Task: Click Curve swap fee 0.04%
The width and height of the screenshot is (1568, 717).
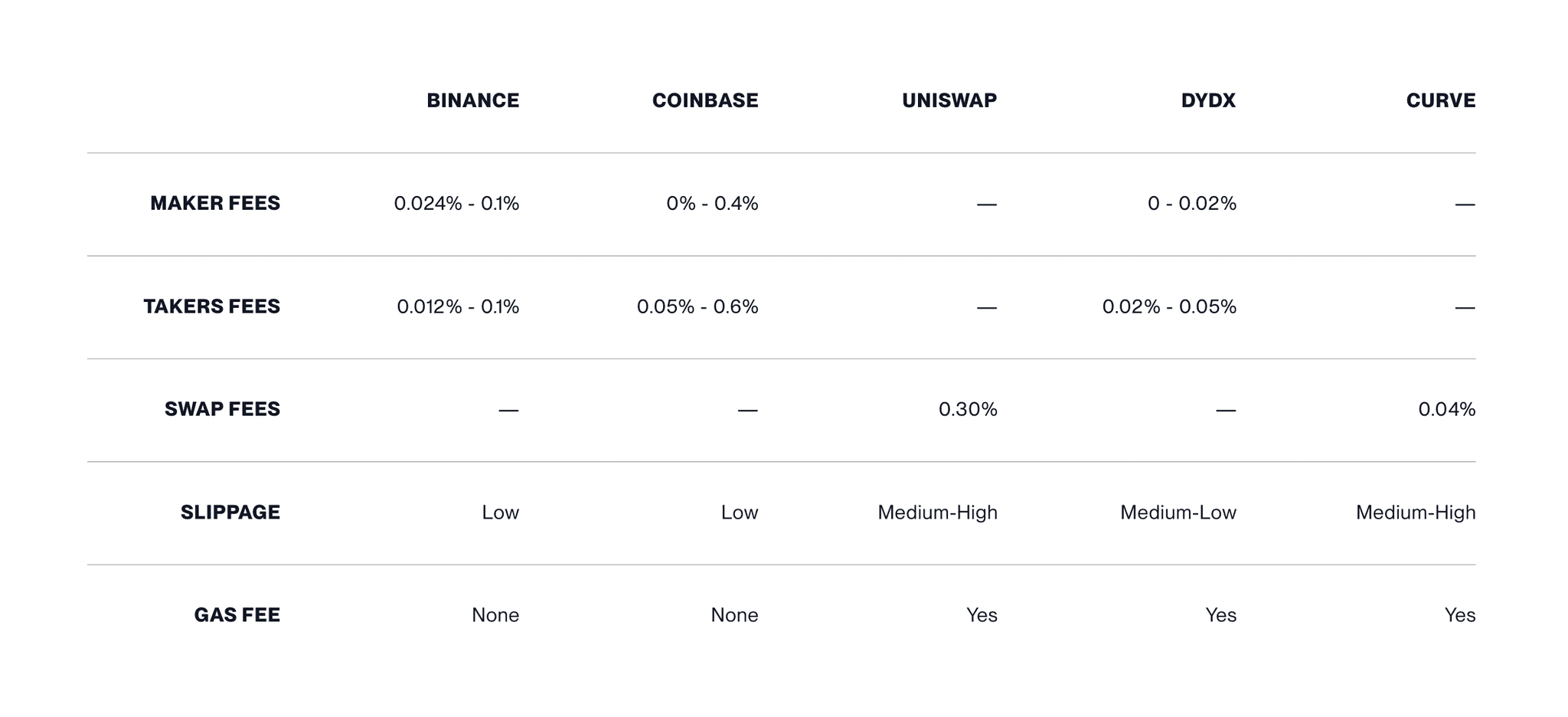Action: [x=1445, y=409]
